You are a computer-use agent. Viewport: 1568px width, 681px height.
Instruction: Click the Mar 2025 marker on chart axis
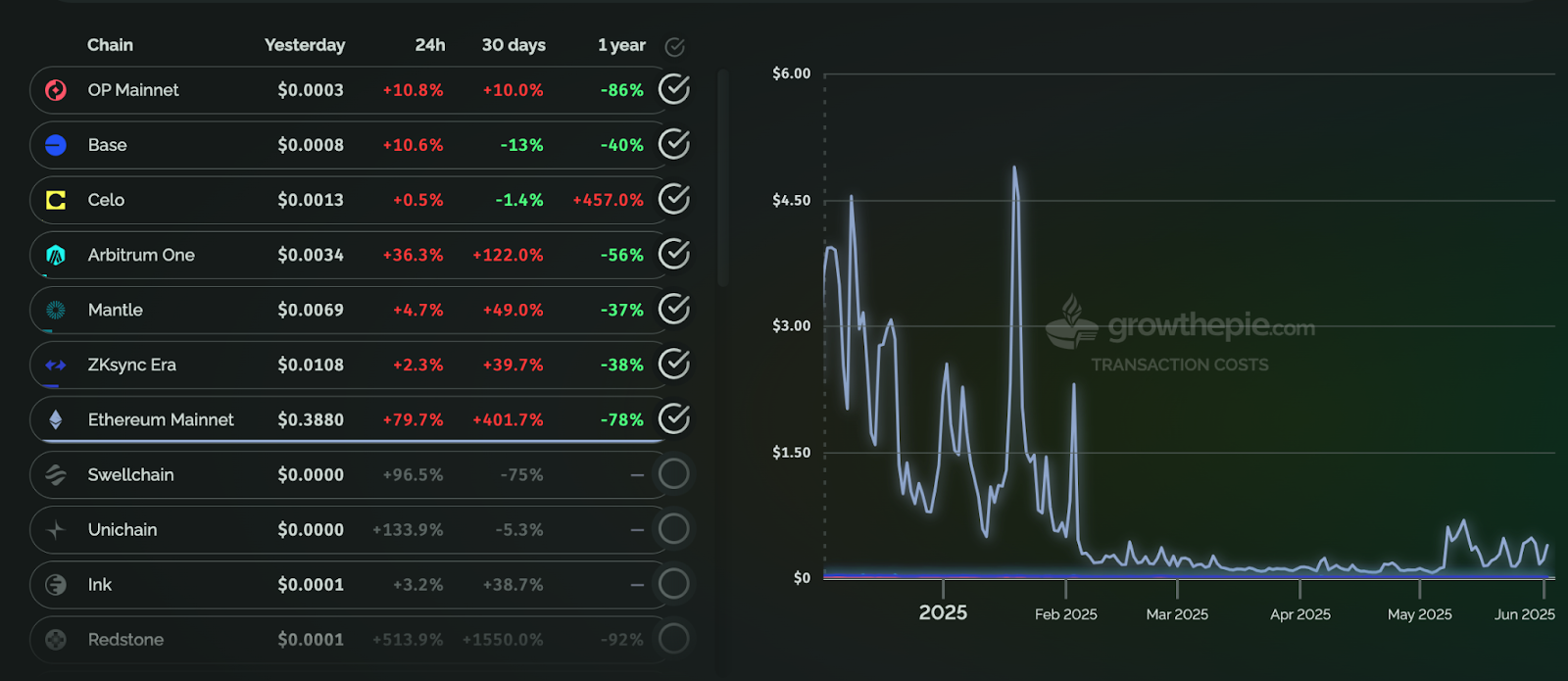coord(1177,614)
